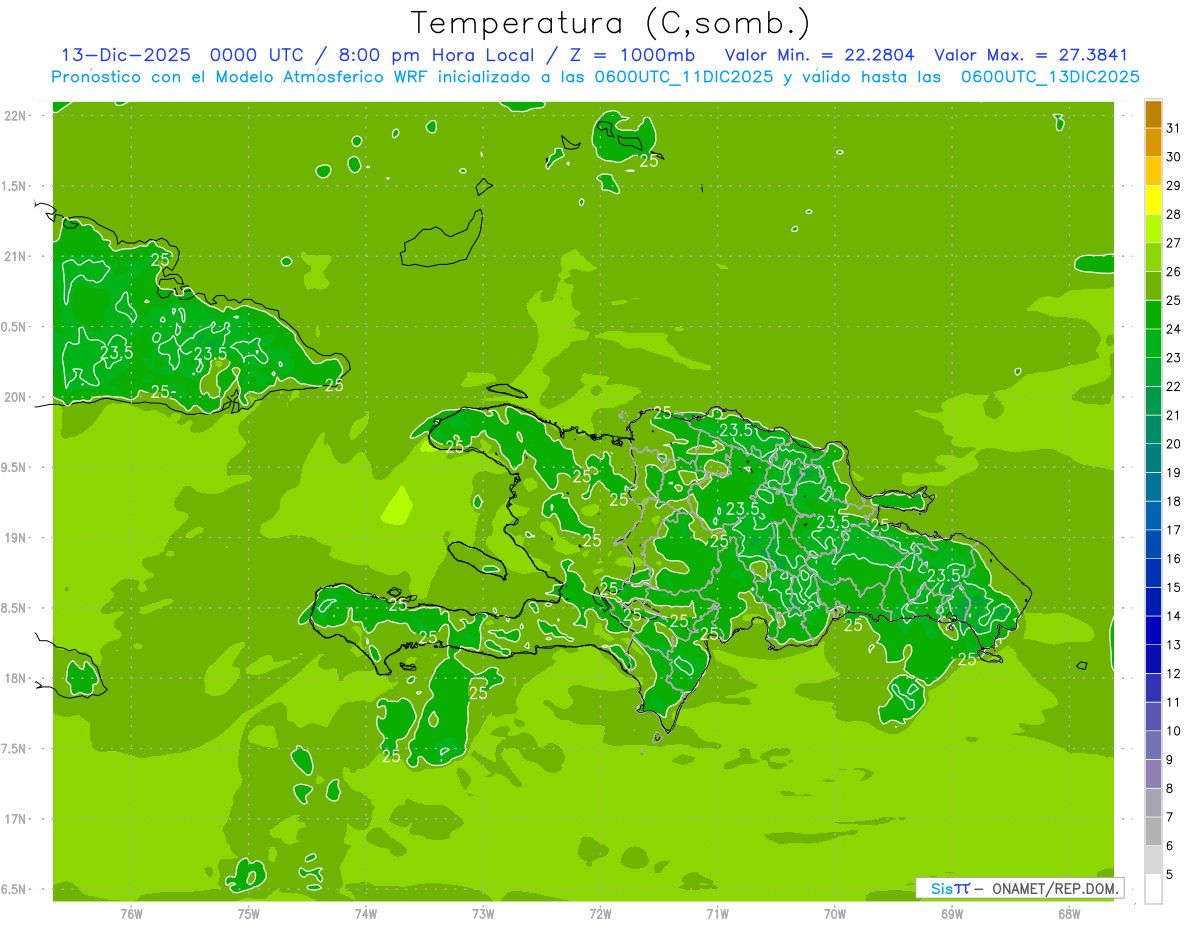
Task: Click the "19N" latitude axis label
Action: point(17,538)
